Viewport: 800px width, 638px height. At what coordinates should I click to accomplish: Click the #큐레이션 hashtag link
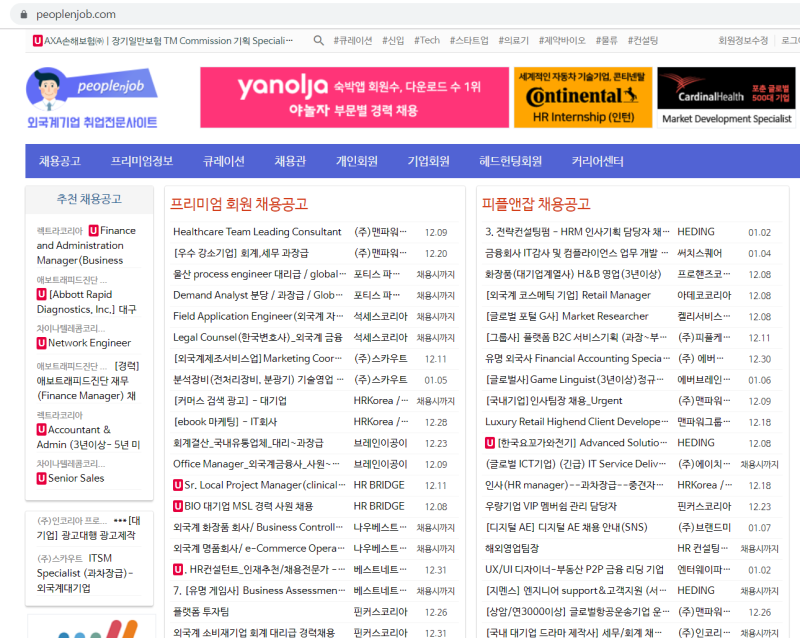tap(353, 41)
